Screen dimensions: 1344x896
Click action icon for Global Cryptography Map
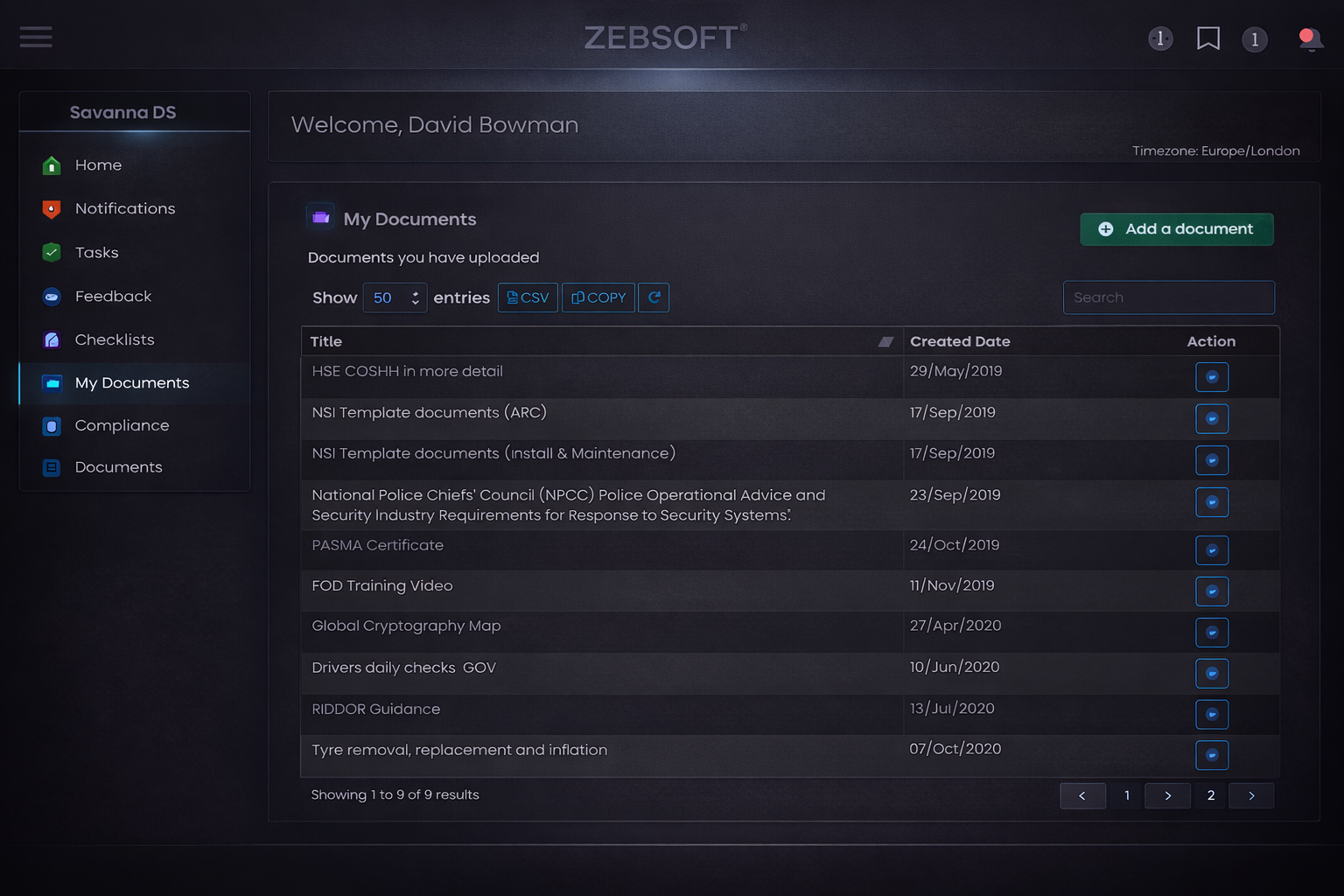point(1212,633)
